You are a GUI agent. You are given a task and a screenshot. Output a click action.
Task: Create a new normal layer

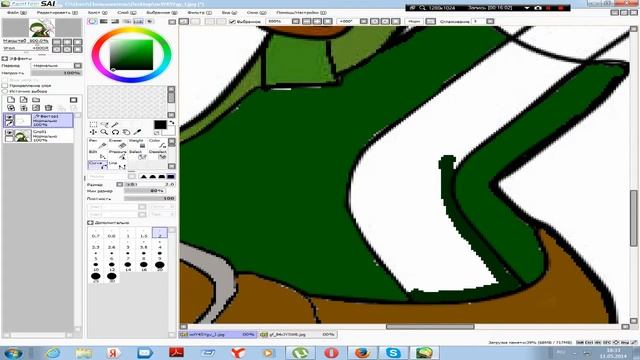(11, 100)
